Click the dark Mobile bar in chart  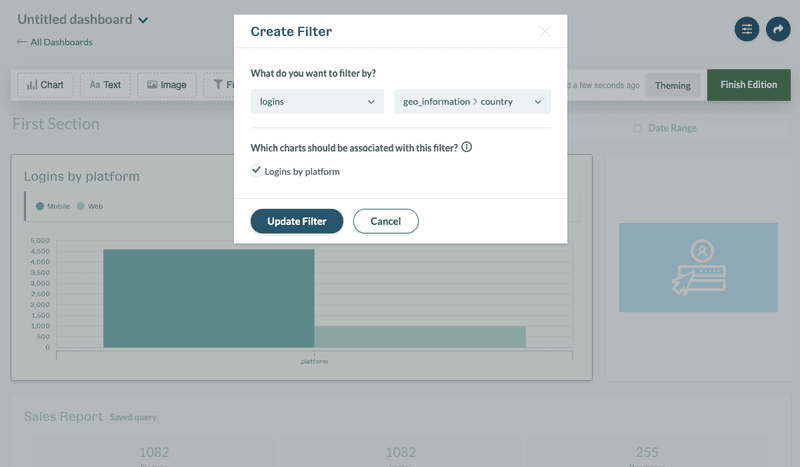coord(209,299)
